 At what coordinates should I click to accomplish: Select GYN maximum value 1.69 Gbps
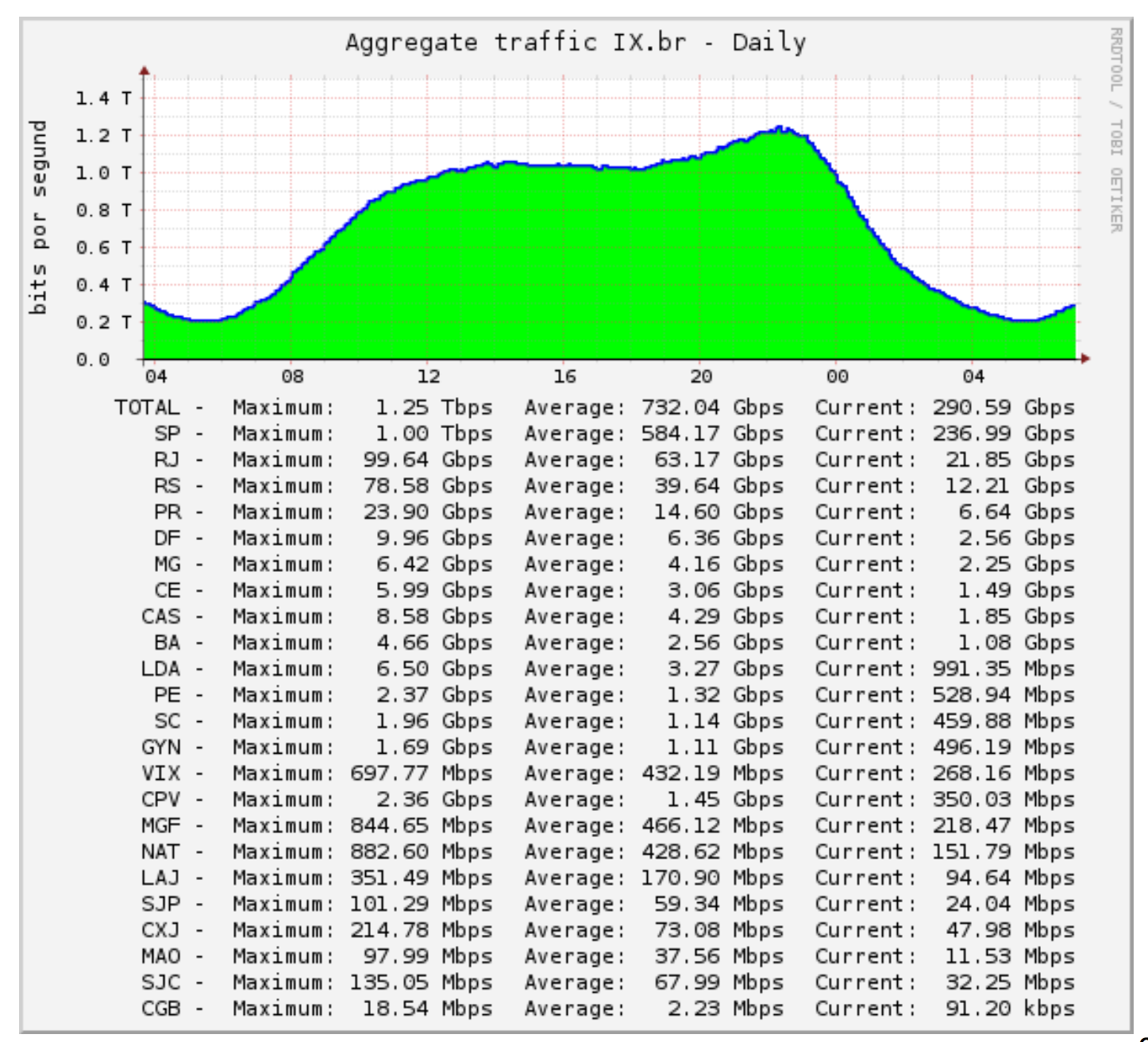pos(433,747)
